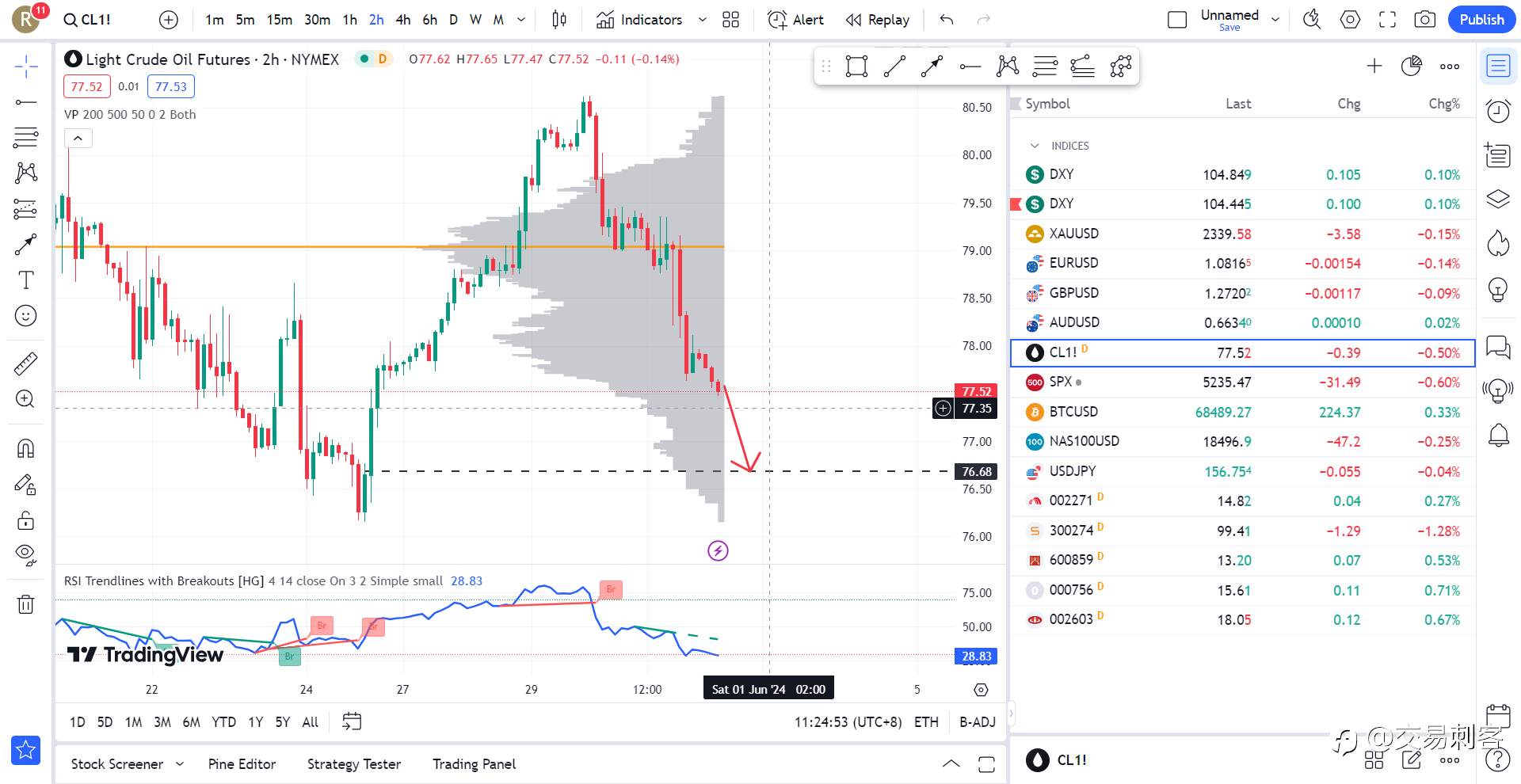Open the chats speech bubble panel

click(1498, 347)
